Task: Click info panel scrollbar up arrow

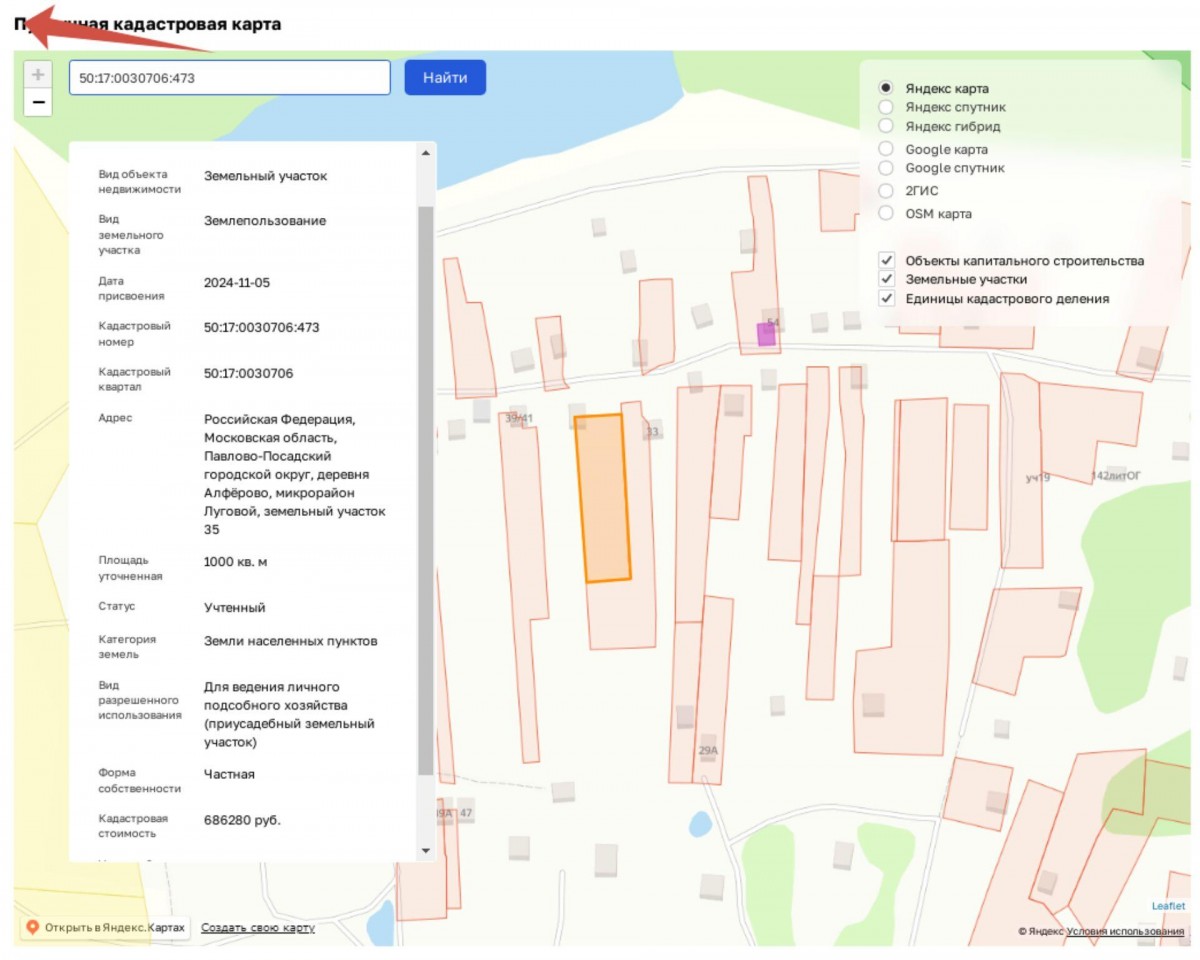Action: (426, 152)
